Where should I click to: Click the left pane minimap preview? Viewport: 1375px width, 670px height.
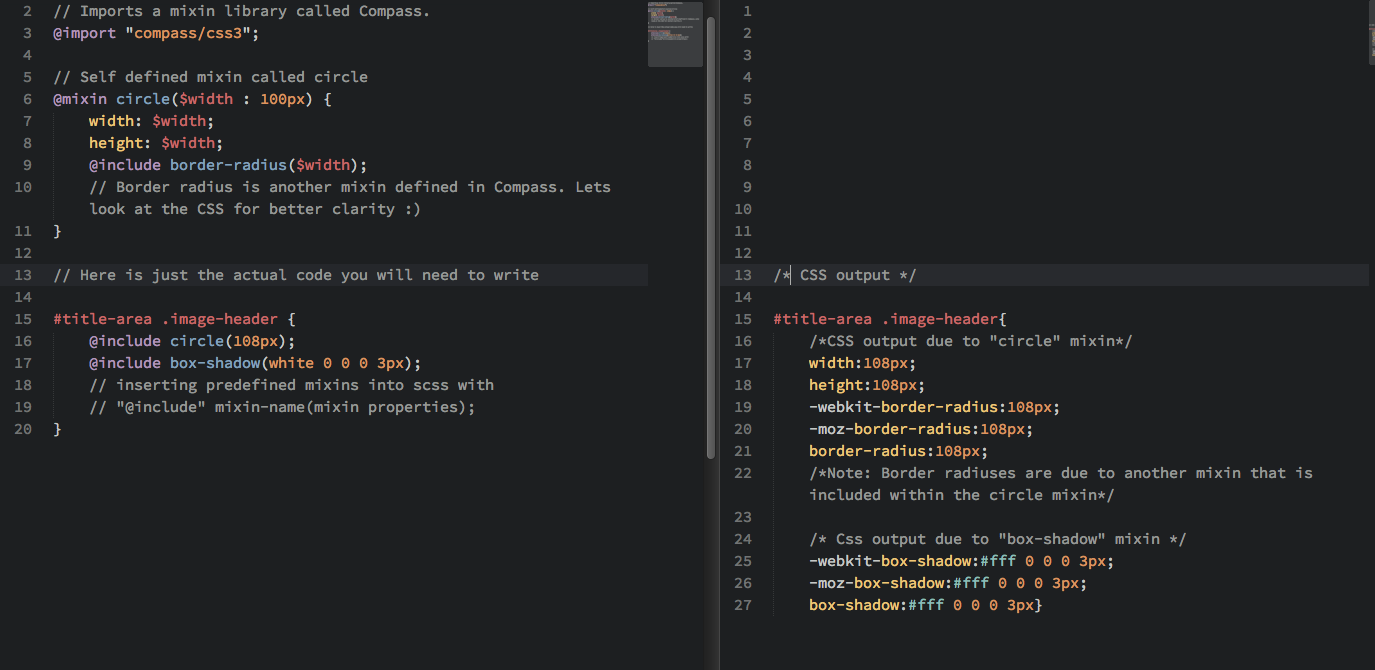(675, 34)
